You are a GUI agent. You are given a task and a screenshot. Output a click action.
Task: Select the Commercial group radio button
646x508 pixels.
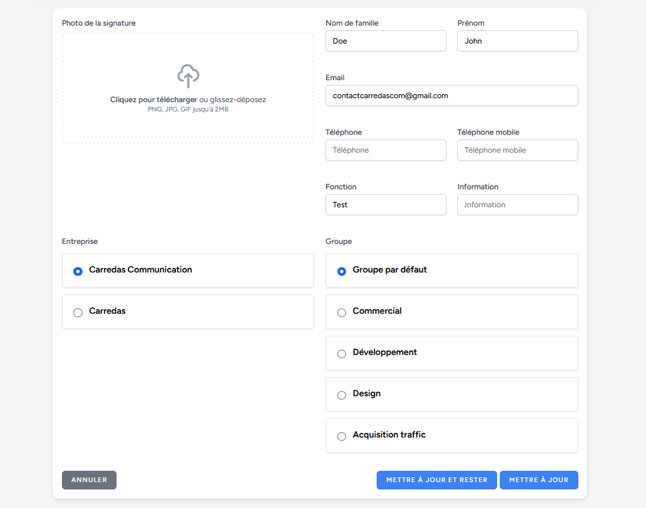(342, 313)
